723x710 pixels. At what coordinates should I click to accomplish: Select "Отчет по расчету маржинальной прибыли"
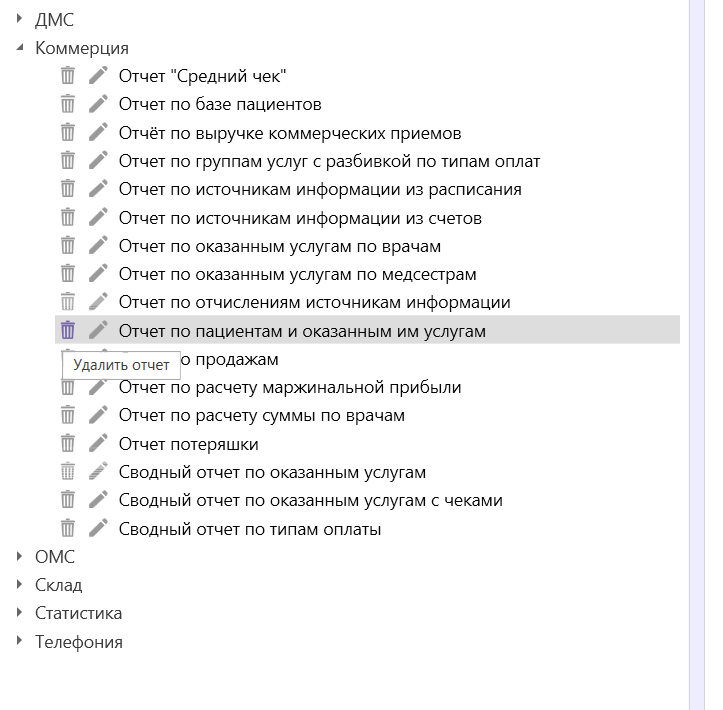290,387
